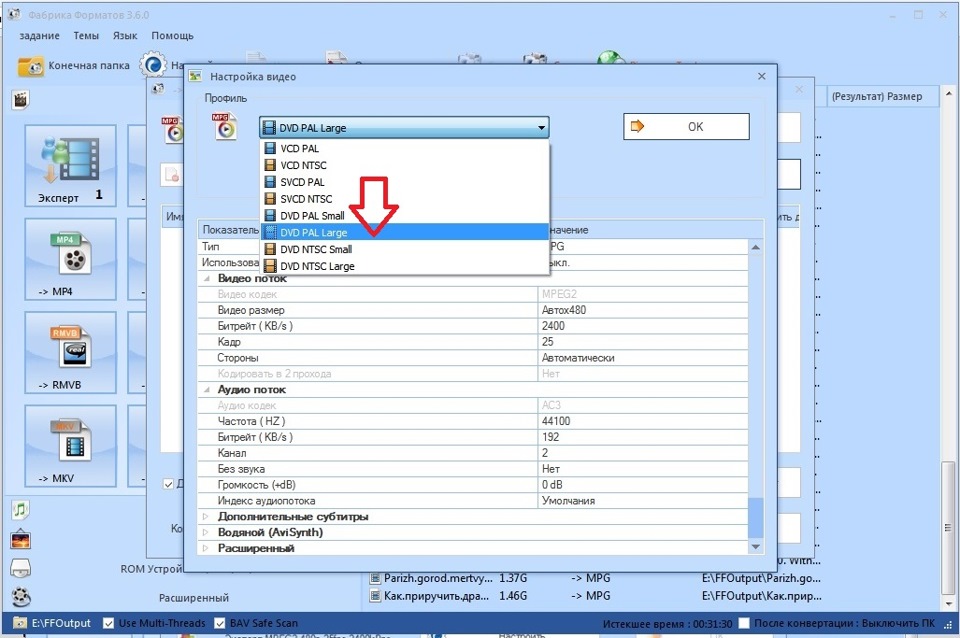Expand Дополнительные субтитры section

(x=206, y=517)
